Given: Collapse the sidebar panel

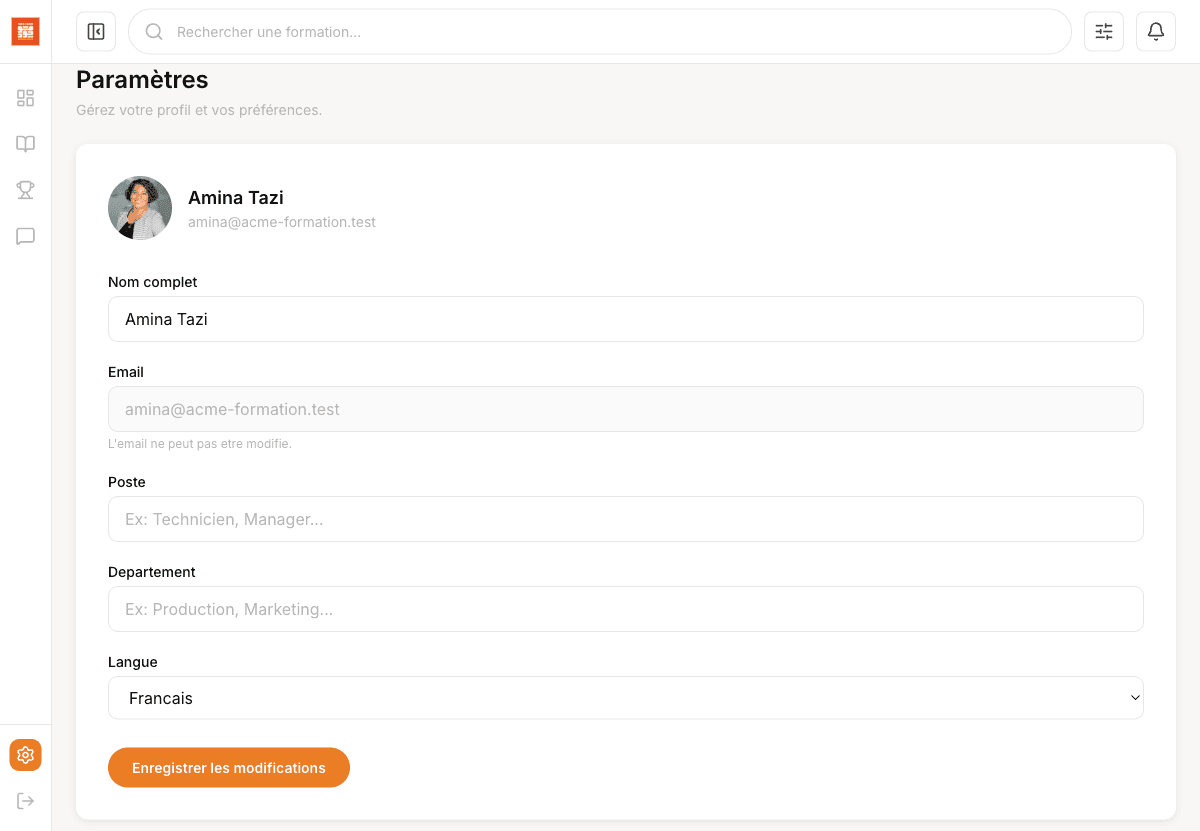Looking at the screenshot, I should 96,32.
